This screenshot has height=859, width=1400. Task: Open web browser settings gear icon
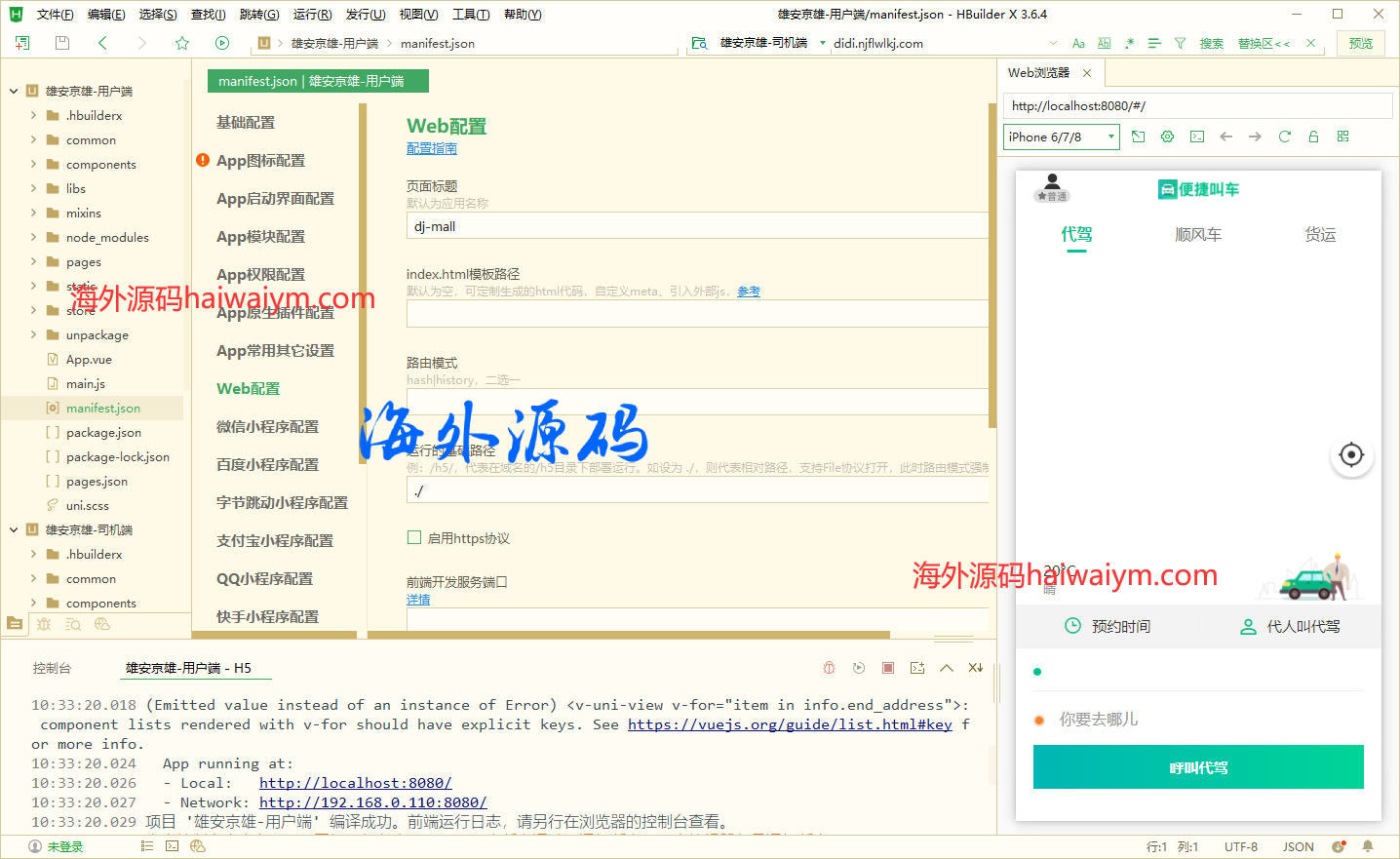point(1167,137)
